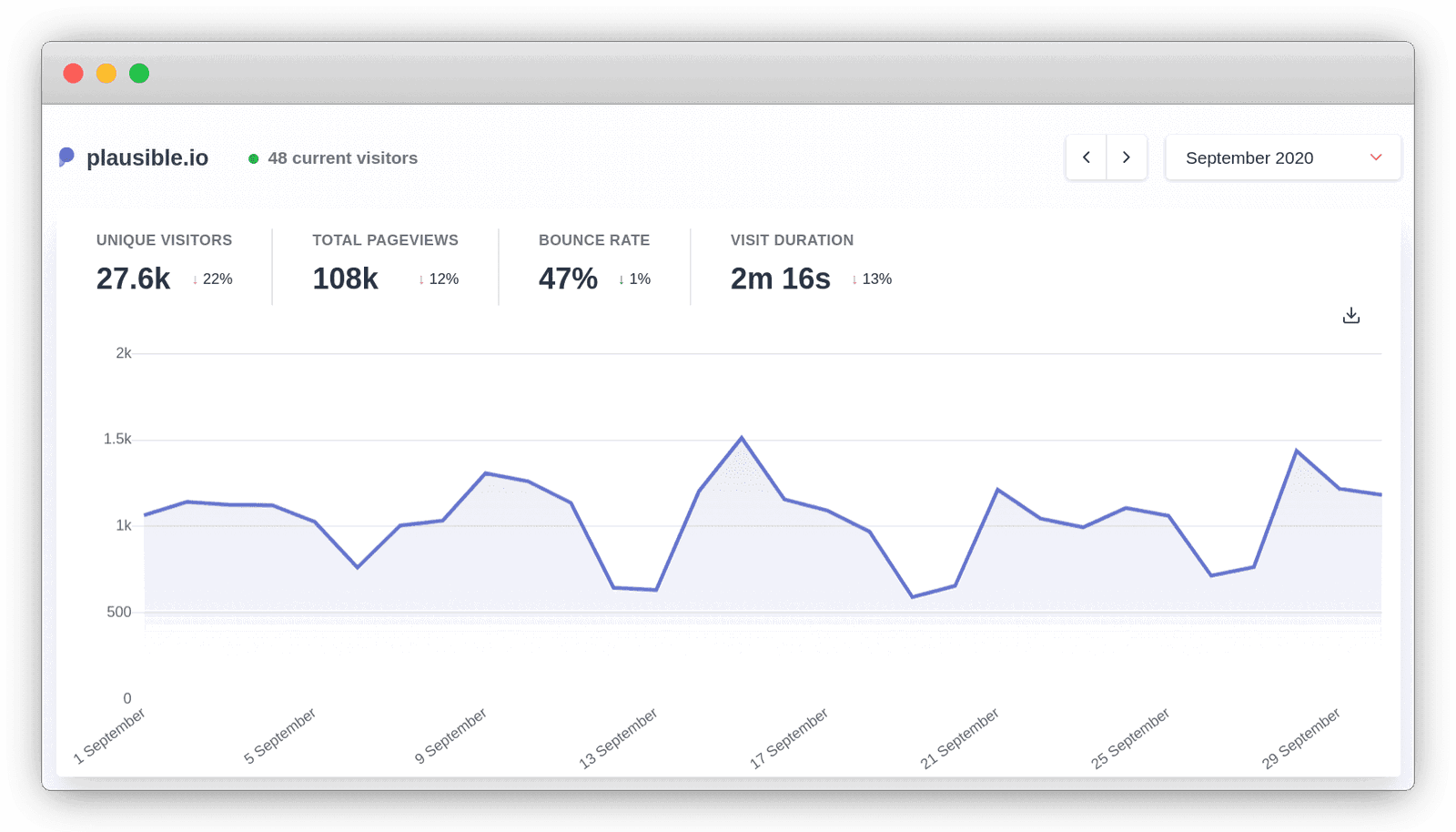The height and width of the screenshot is (832, 1456).
Task: Click the highest peak on visitors graph
Action: [x=742, y=438]
